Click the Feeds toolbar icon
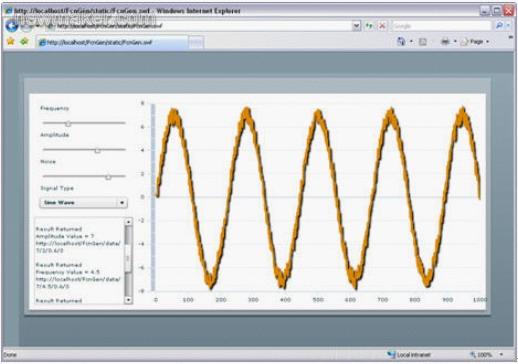Screen dimensions: 518x364 click(423, 42)
